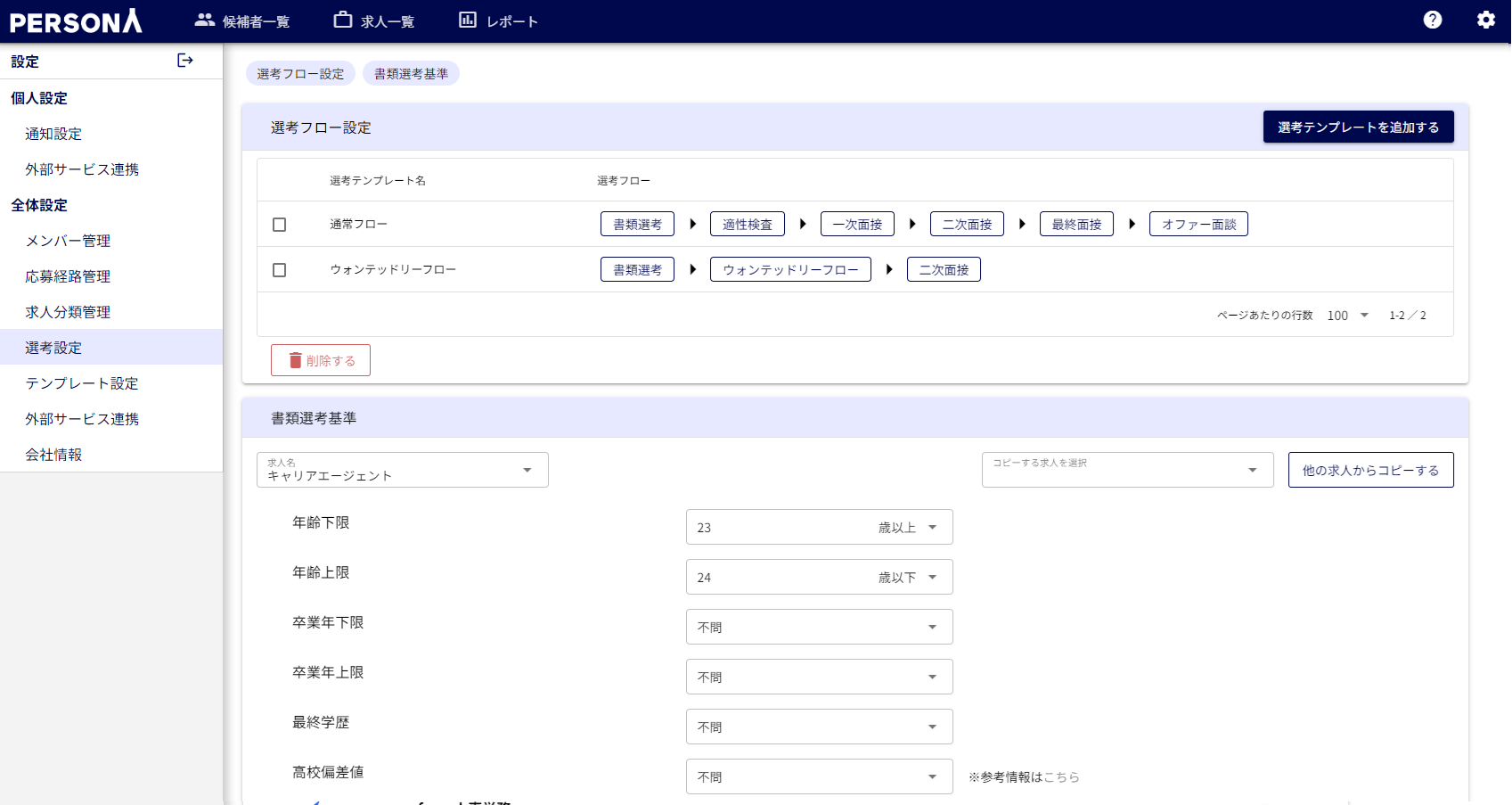
Task: Open メンバー管理 in the sidebar
Action: click(x=111, y=241)
